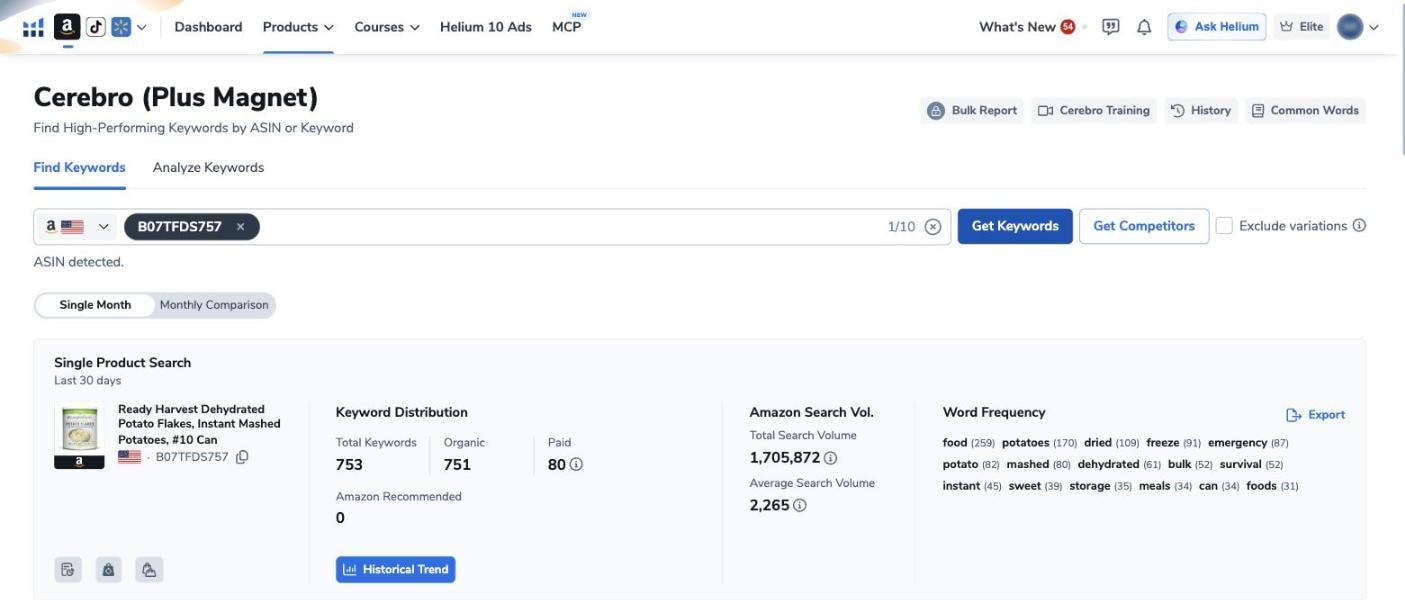Copy the B07TFDS757 ASIN
1405x600 pixels.
(x=242, y=457)
